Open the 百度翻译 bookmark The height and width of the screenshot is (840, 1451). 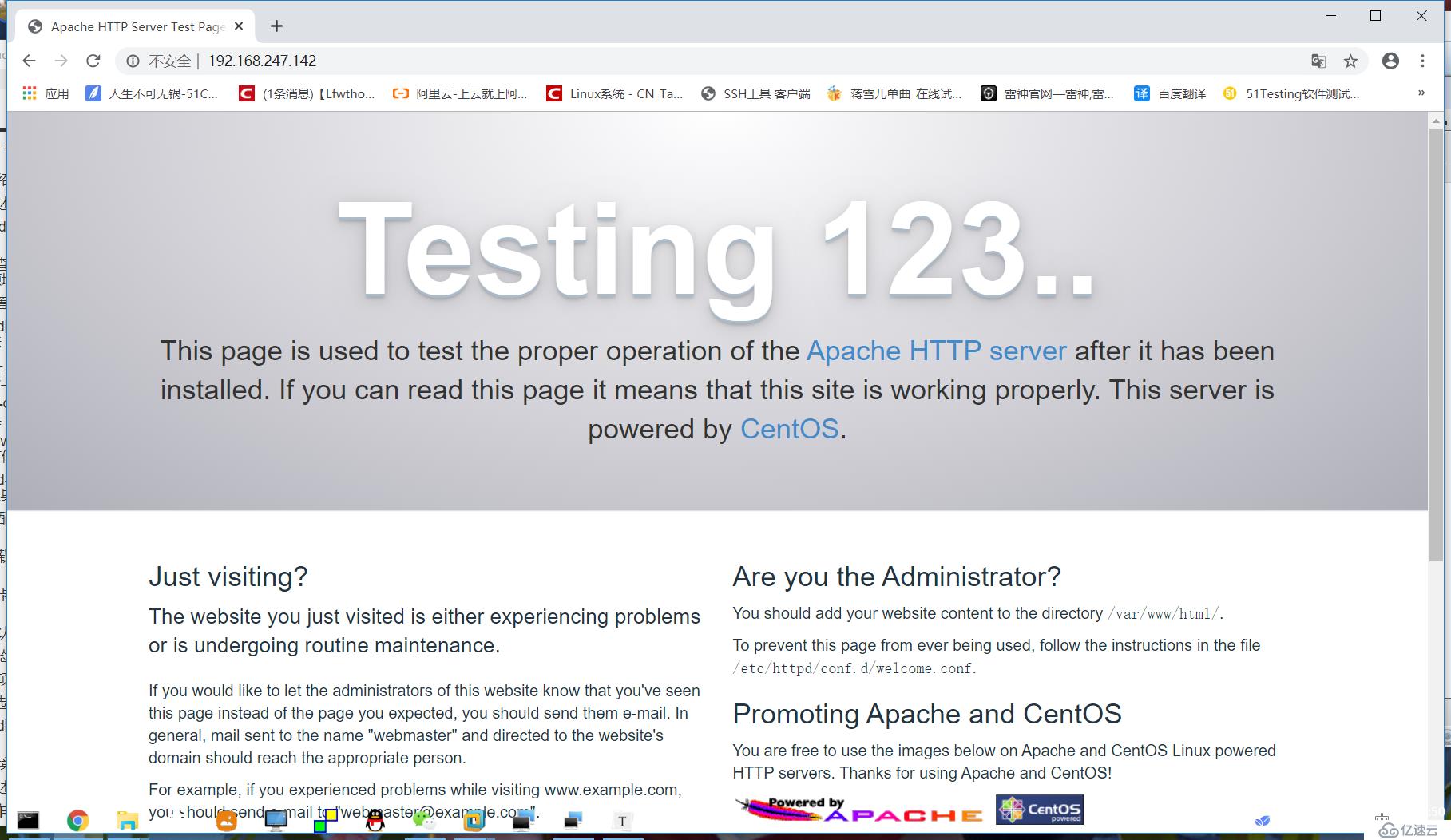1170,93
